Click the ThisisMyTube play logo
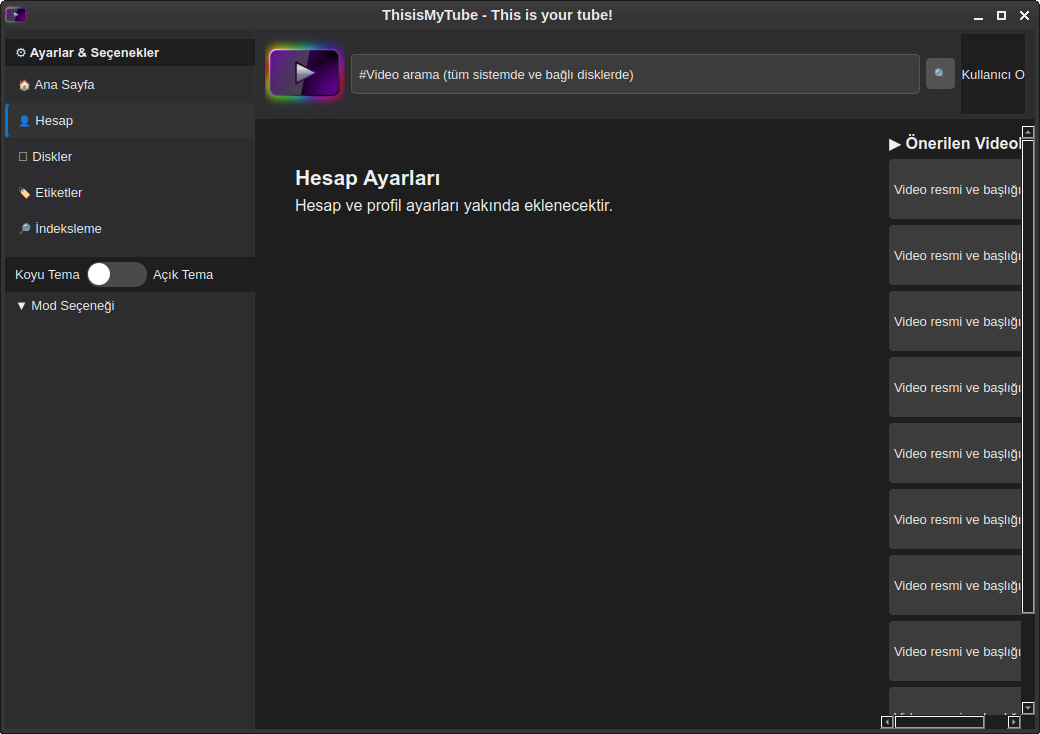 pos(305,73)
